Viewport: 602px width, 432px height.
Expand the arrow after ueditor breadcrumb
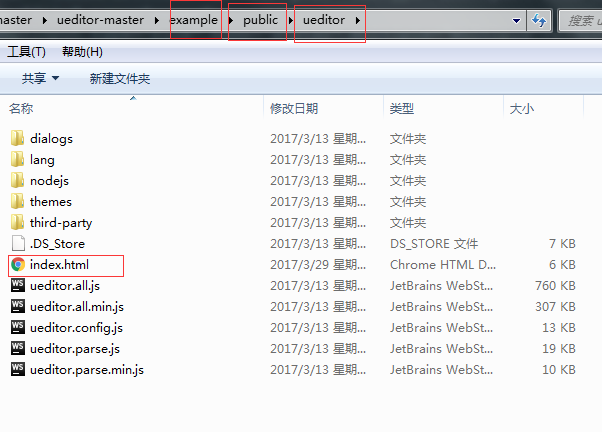[357, 20]
